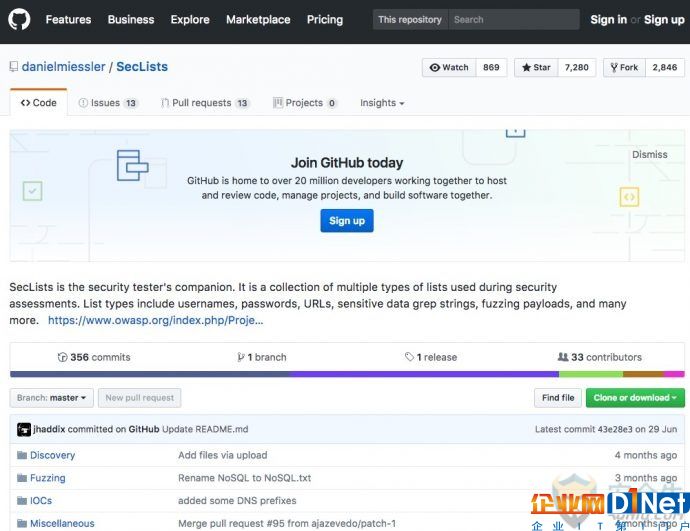Image resolution: width=690 pixels, height=531 pixels.
Task: Click the GitHub octocat logo
Action: pos(19,19)
